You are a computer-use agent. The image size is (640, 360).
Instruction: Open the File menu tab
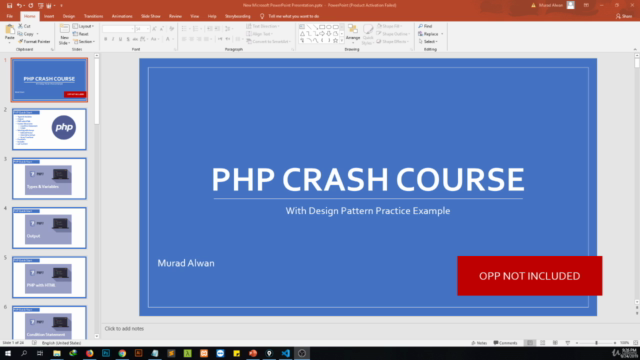[10, 16]
